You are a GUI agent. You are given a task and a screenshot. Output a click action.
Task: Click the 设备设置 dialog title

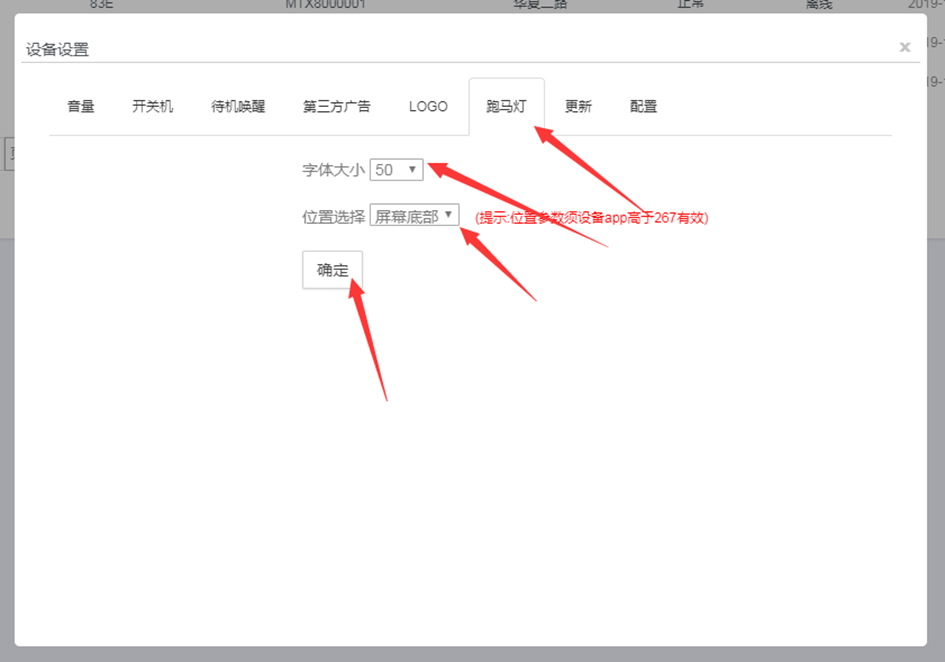(x=57, y=49)
